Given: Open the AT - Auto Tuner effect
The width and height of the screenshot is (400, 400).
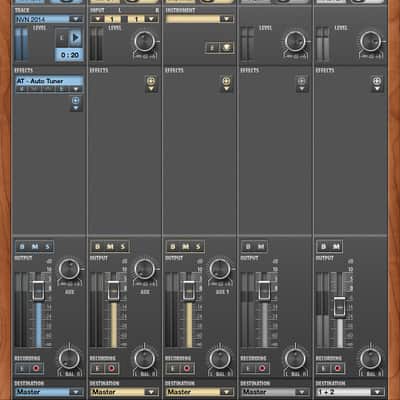Looking at the screenshot, I should click(49, 81).
